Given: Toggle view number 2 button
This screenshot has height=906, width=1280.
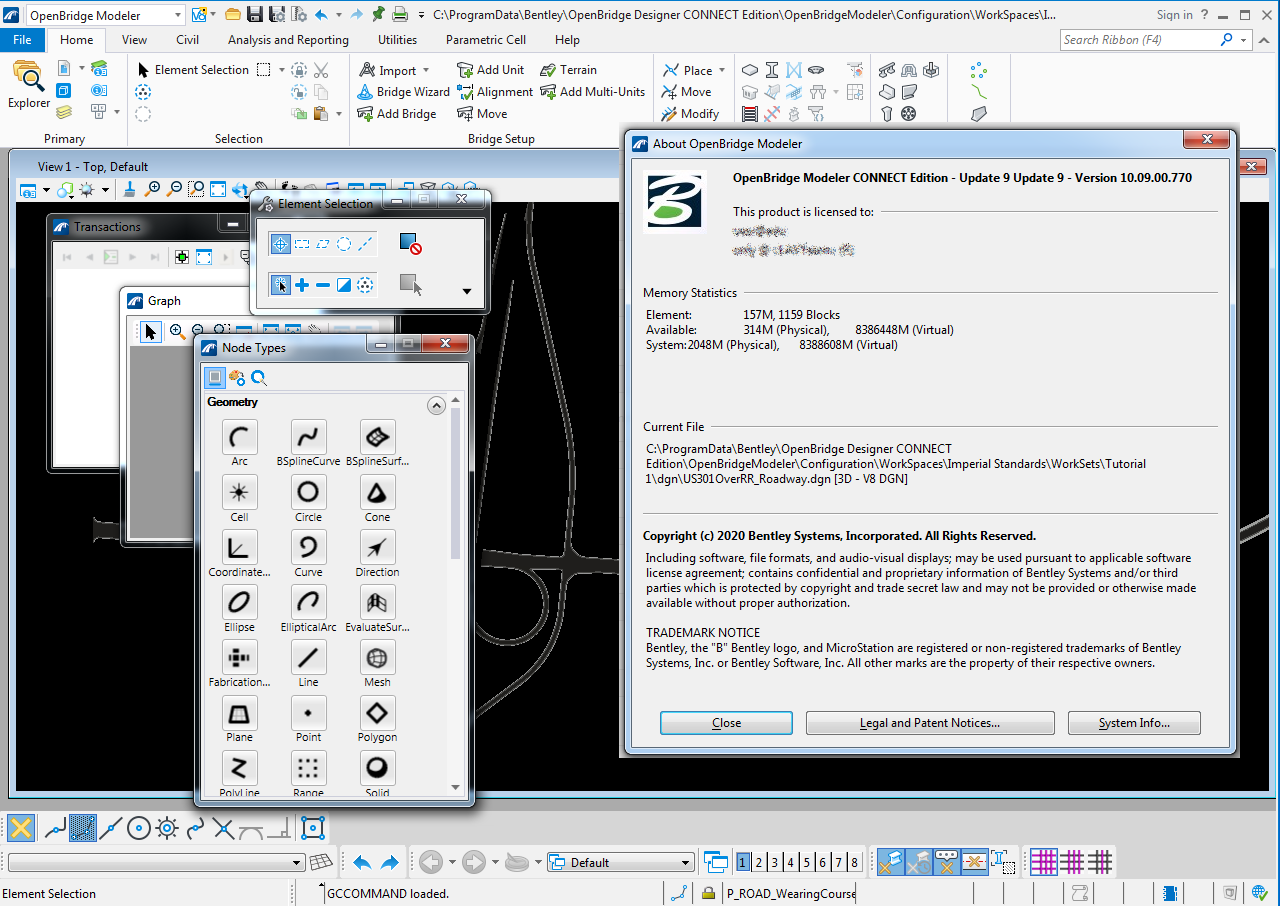Looking at the screenshot, I should pyautogui.click(x=759, y=862).
